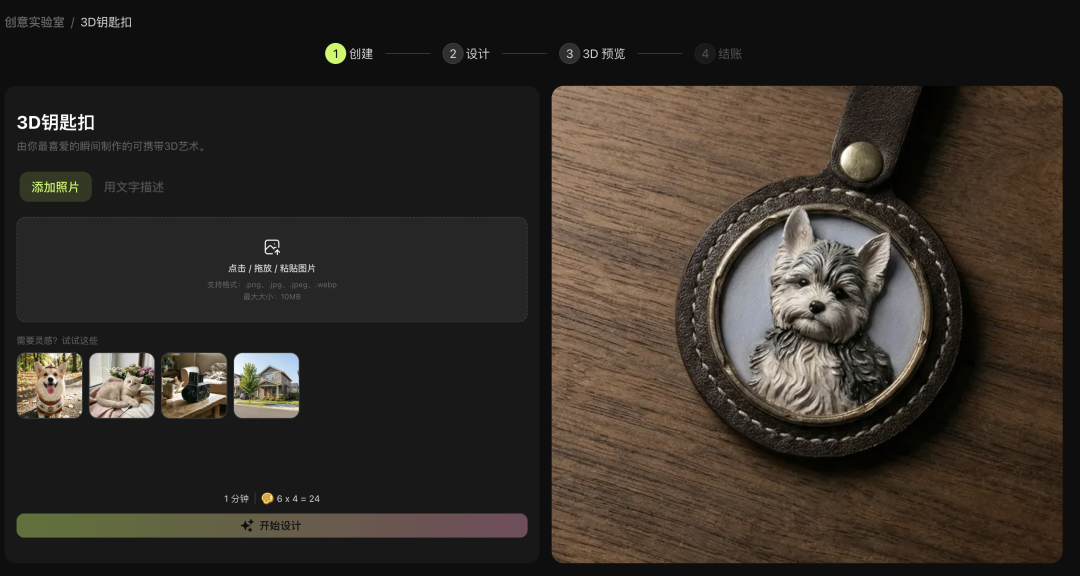This screenshot has height=576, width=1080.
Task: Switch to the 添加照片 tab
Action: (55, 187)
